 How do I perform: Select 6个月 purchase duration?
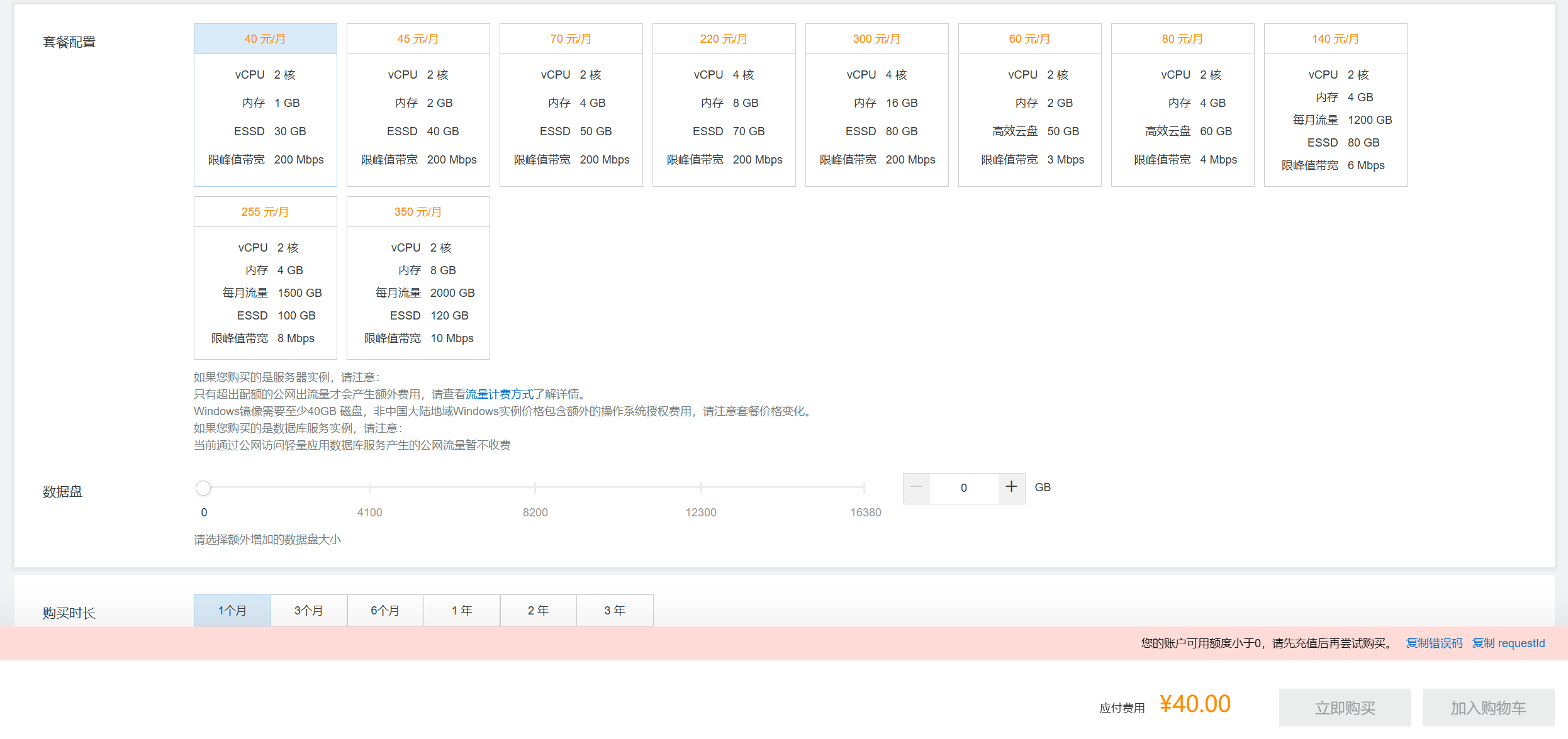(x=385, y=610)
